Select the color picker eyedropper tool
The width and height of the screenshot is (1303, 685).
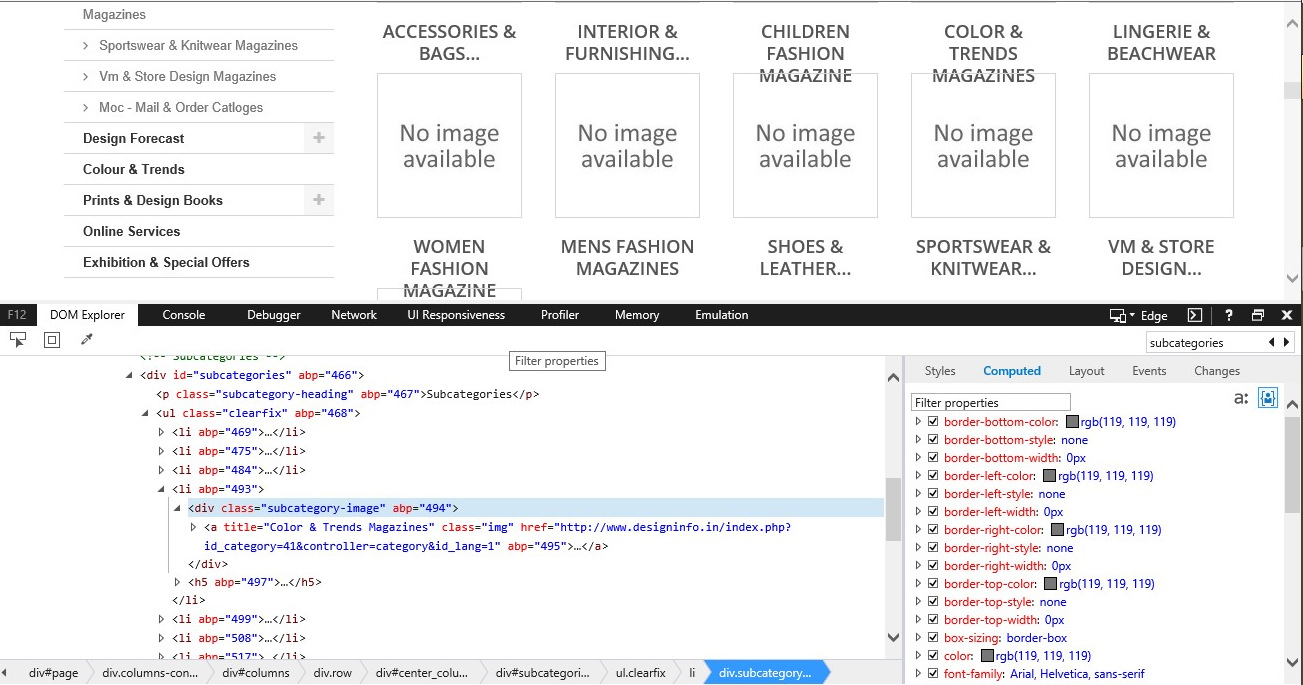pyautogui.click(x=87, y=340)
